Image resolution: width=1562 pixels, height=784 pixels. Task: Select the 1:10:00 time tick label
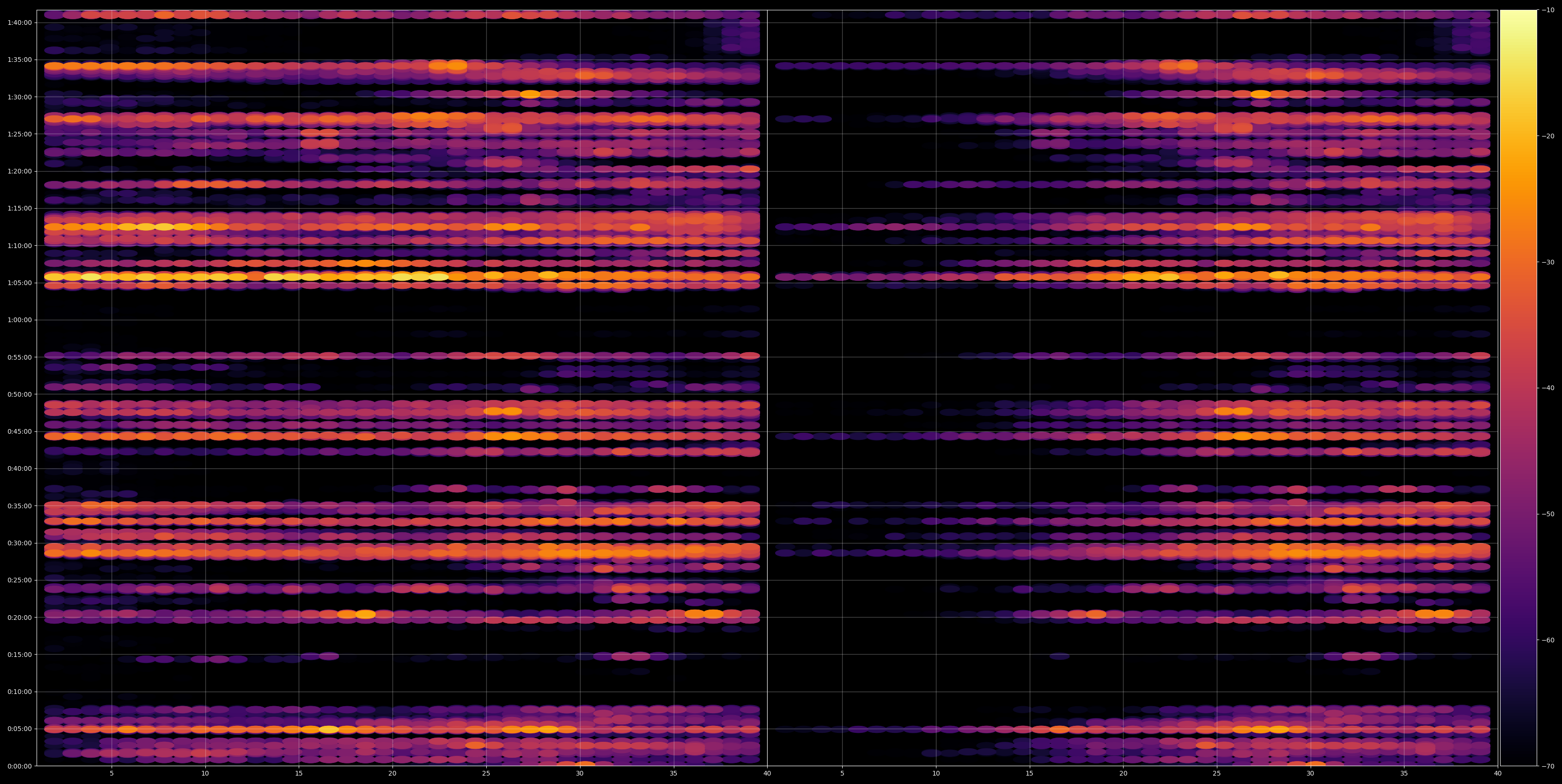click(x=19, y=246)
